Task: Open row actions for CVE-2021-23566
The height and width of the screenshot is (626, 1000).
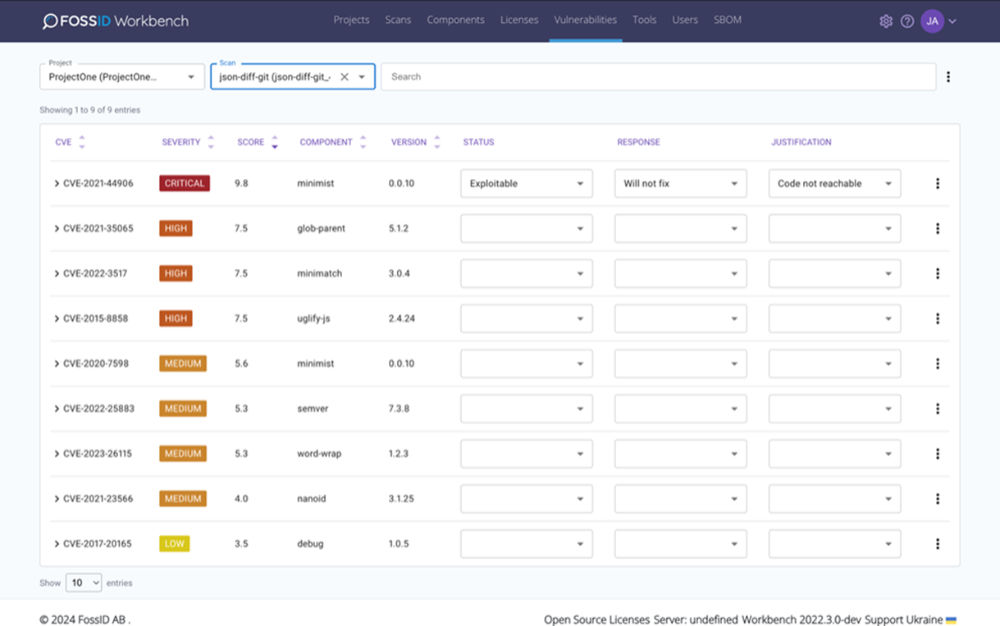Action: pyautogui.click(x=938, y=499)
